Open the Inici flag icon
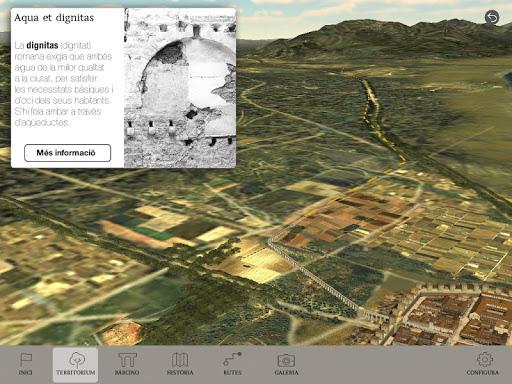The image size is (512, 384). tap(26, 359)
